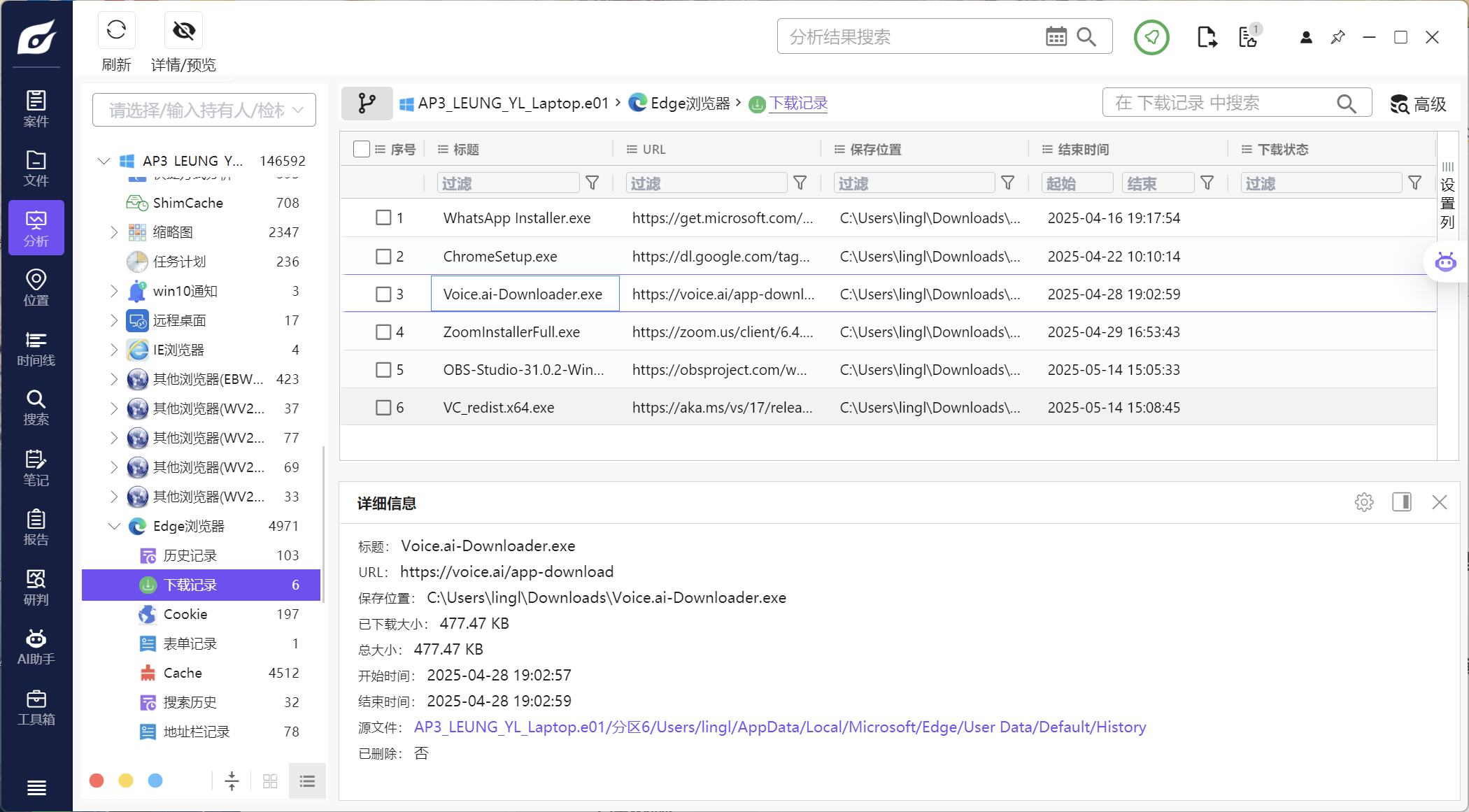
Task: Collapse the Edge浏览器 tree node
Action: tap(114, 526)
